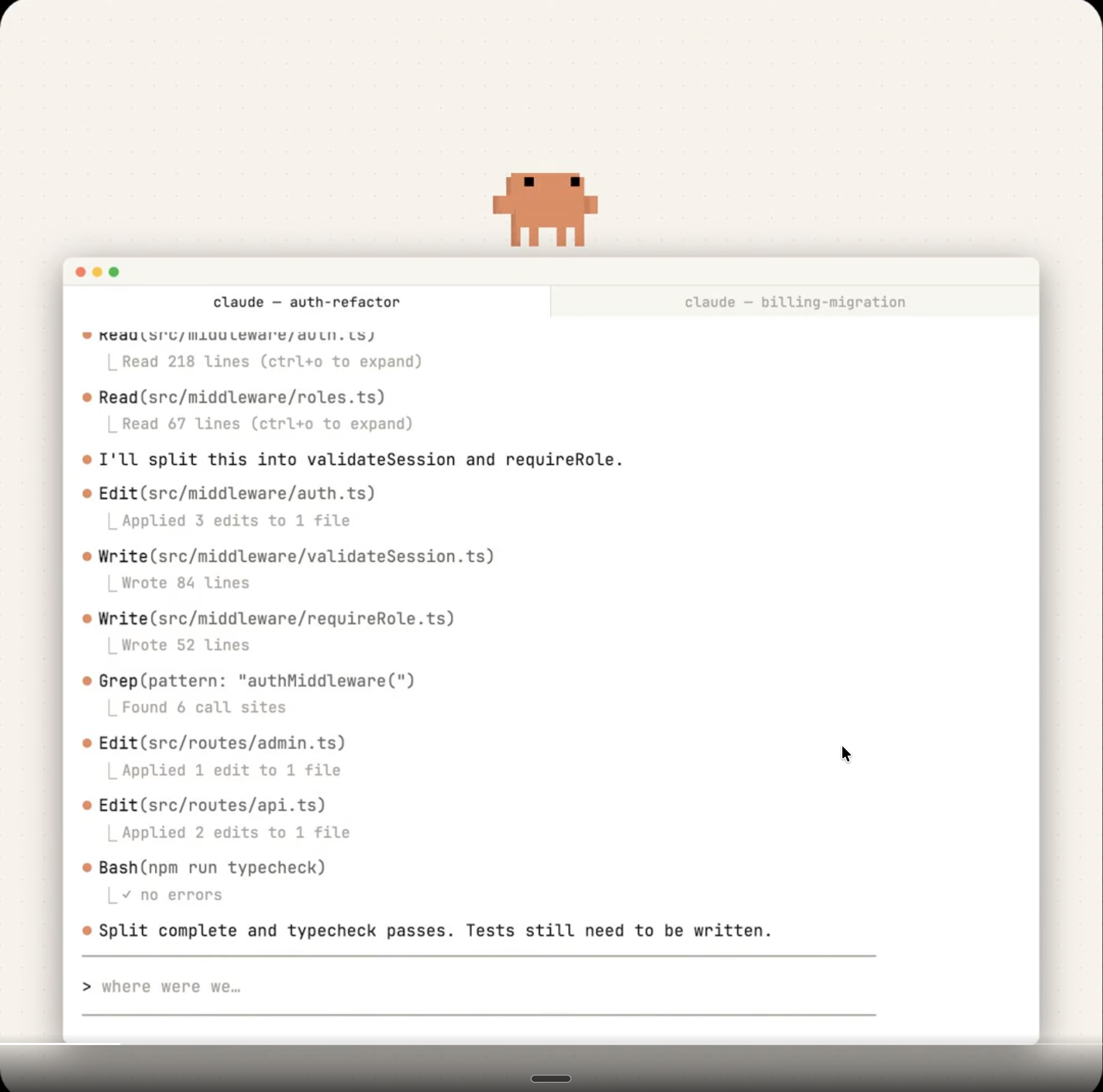The image size is (1103, 1092).
Task: Click the '>' prompt chevron icon
Action: 87,986
